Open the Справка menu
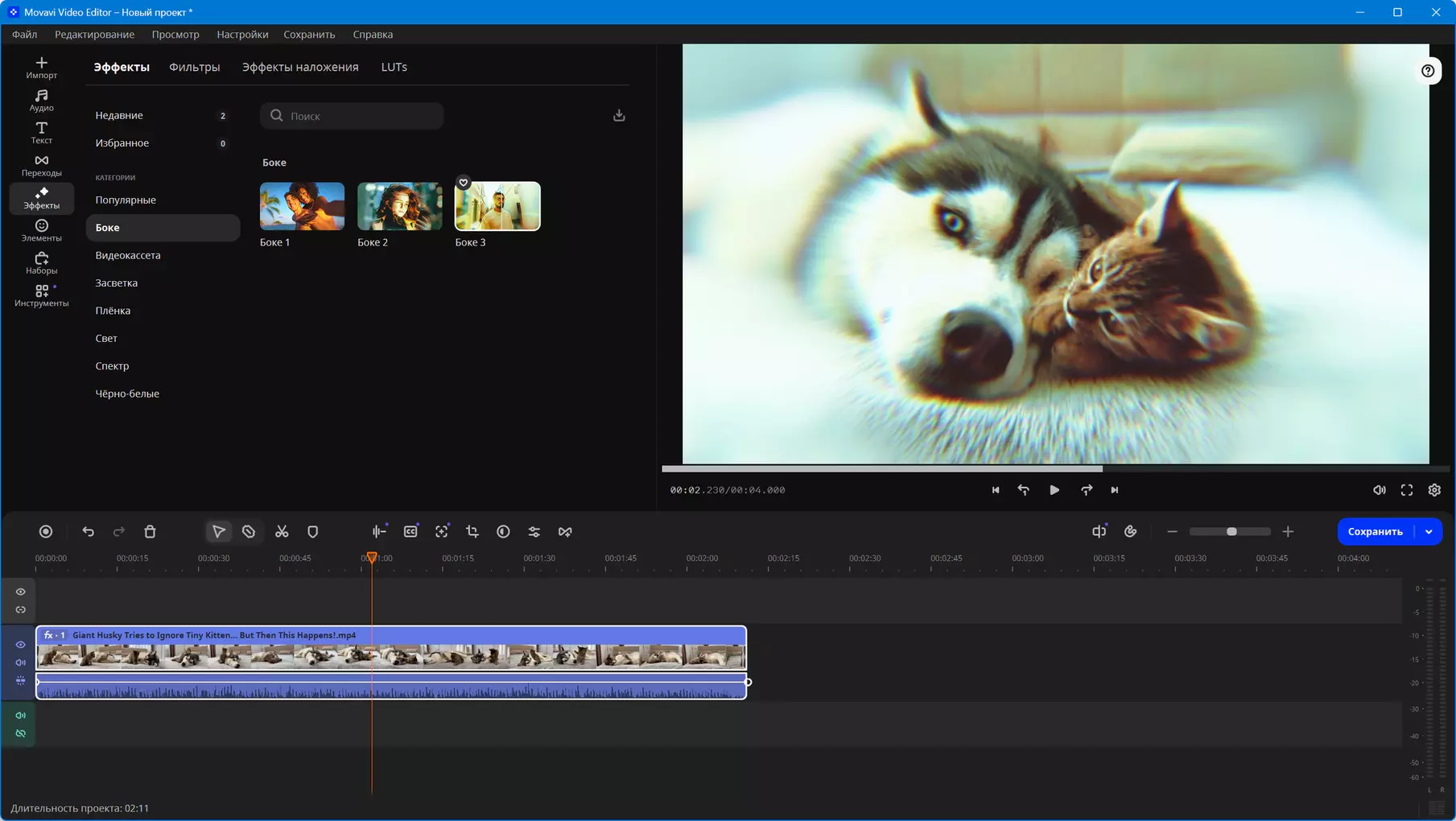Image resolution: width=1456 pixels, height=821 pixels. point(373,35)
